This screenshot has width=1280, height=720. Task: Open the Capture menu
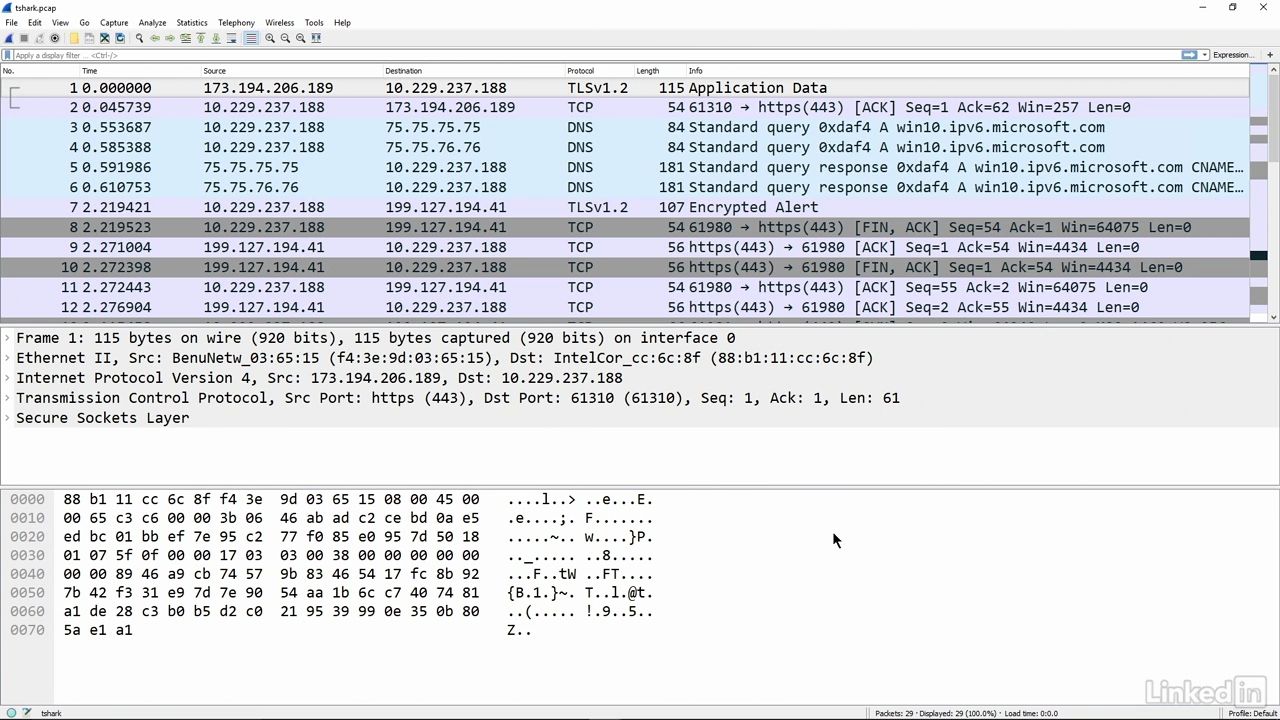tap(114, 22)
